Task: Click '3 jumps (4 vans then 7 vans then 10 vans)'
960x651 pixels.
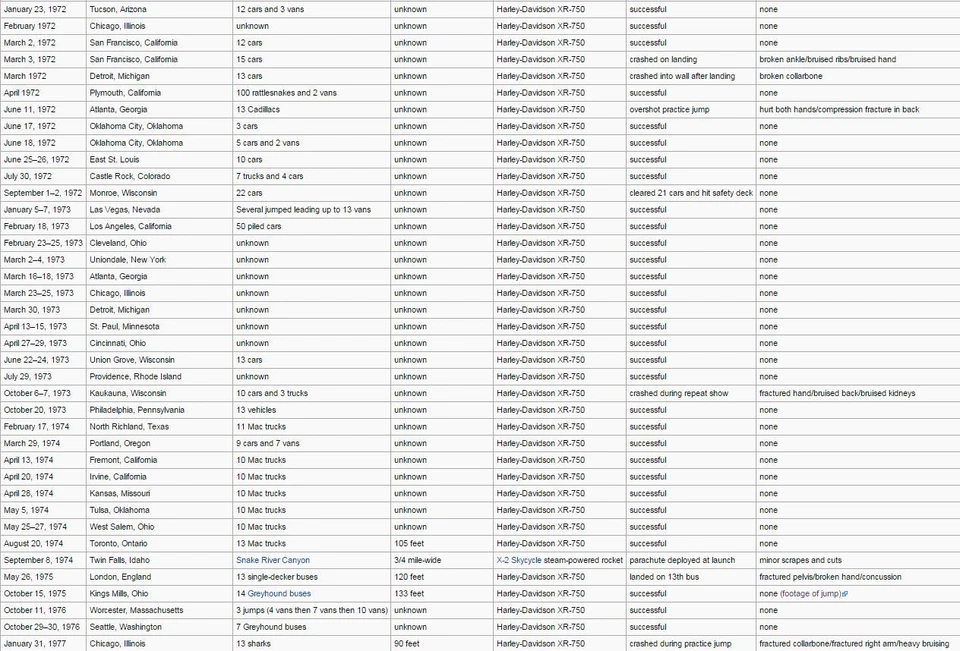Action: coord(312,611)
